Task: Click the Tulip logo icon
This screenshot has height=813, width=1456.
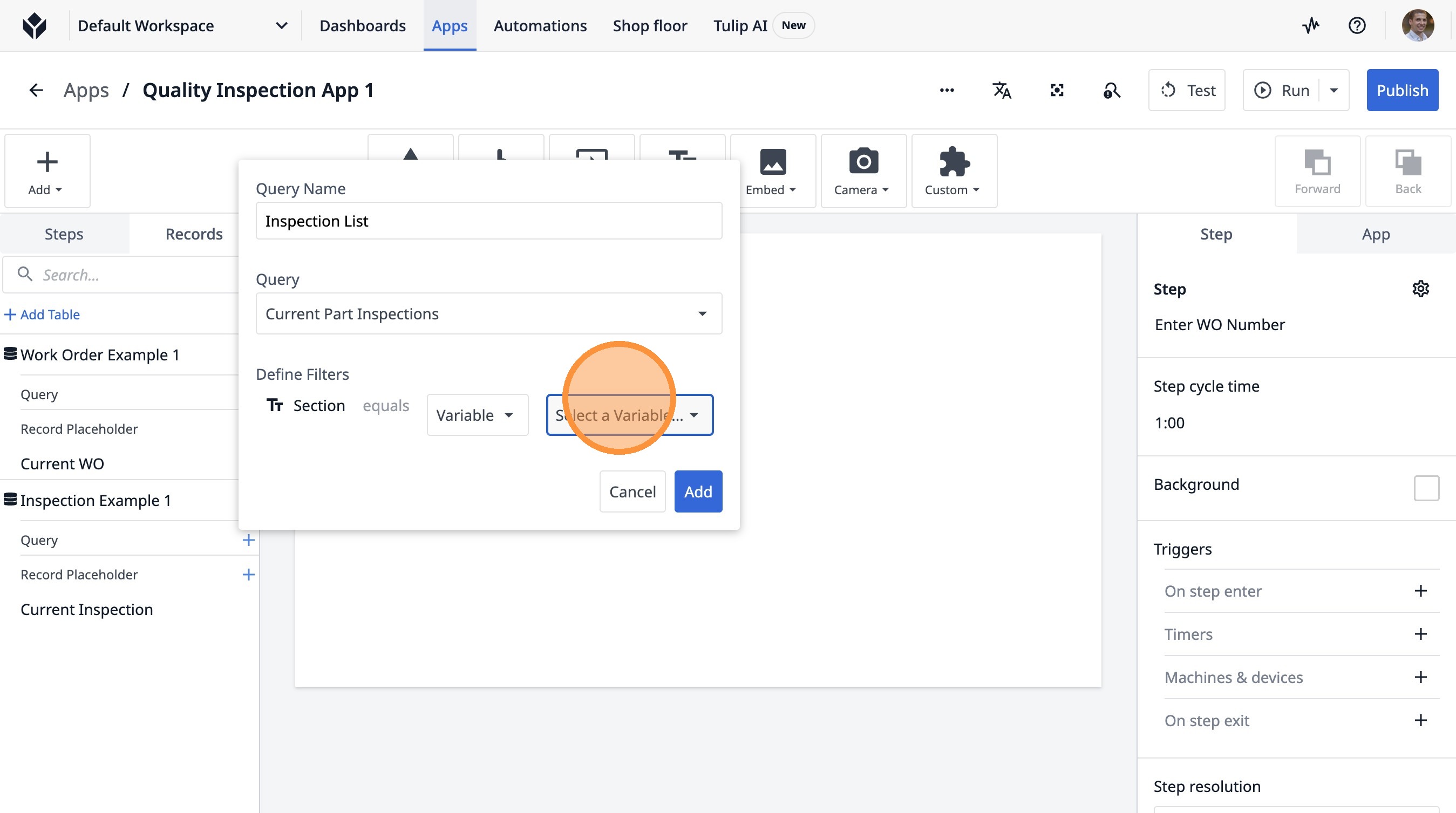Action: tap(35, 25)
